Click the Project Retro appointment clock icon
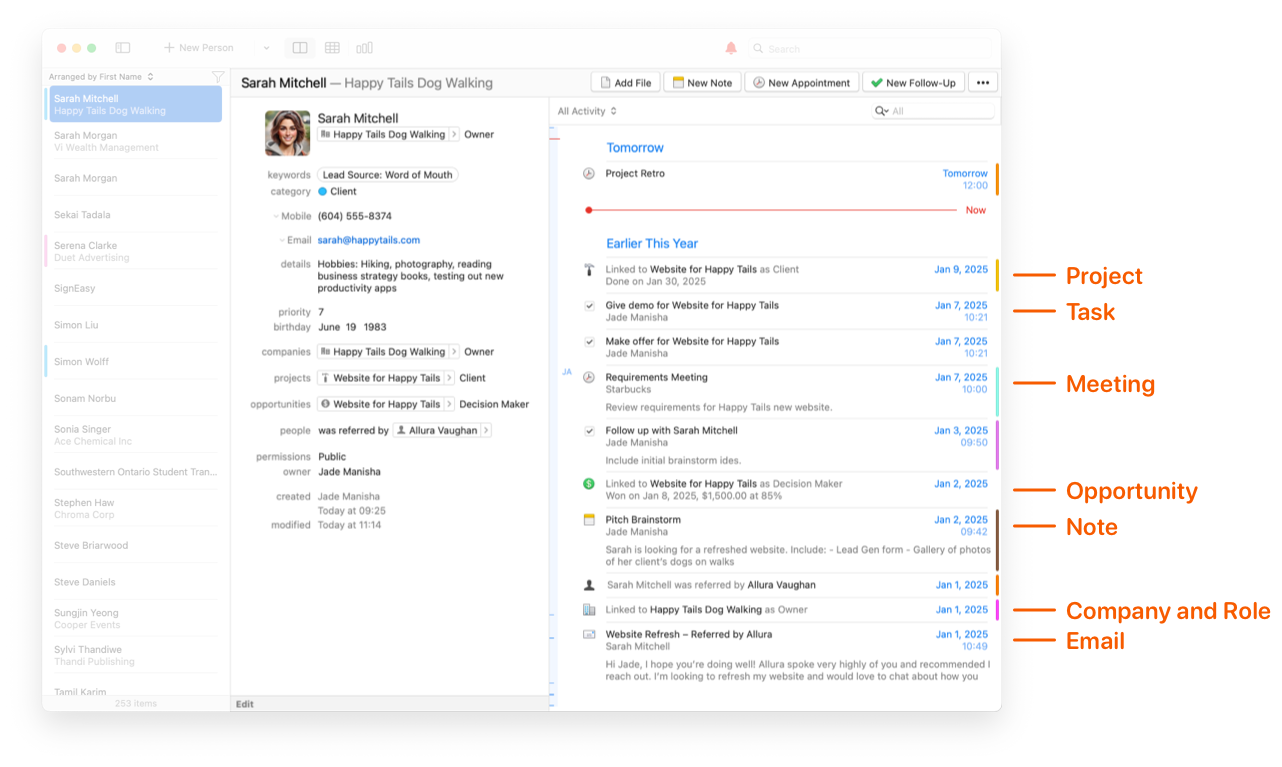Screen dimensions: 1282x767 (x=589, y=174)
